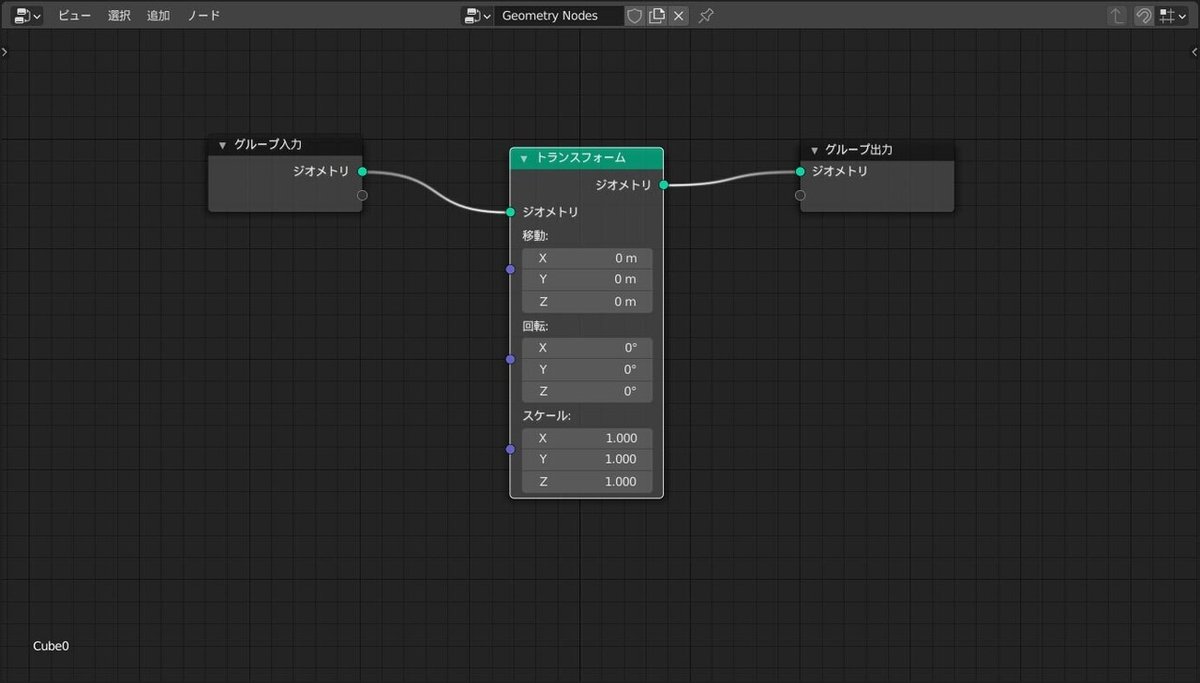The height and width of the screenshot is (683, 1200).
Task: Collapse the グループ入力 node
Action: (222, 145)
